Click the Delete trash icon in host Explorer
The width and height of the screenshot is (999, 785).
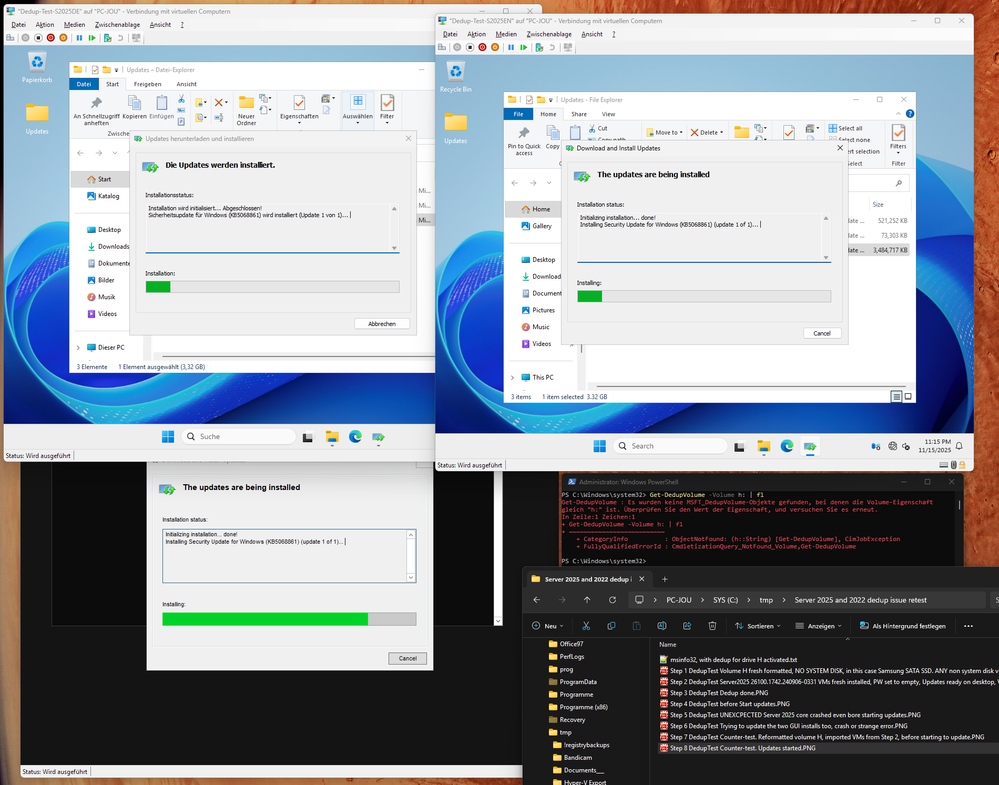(712, 626)
